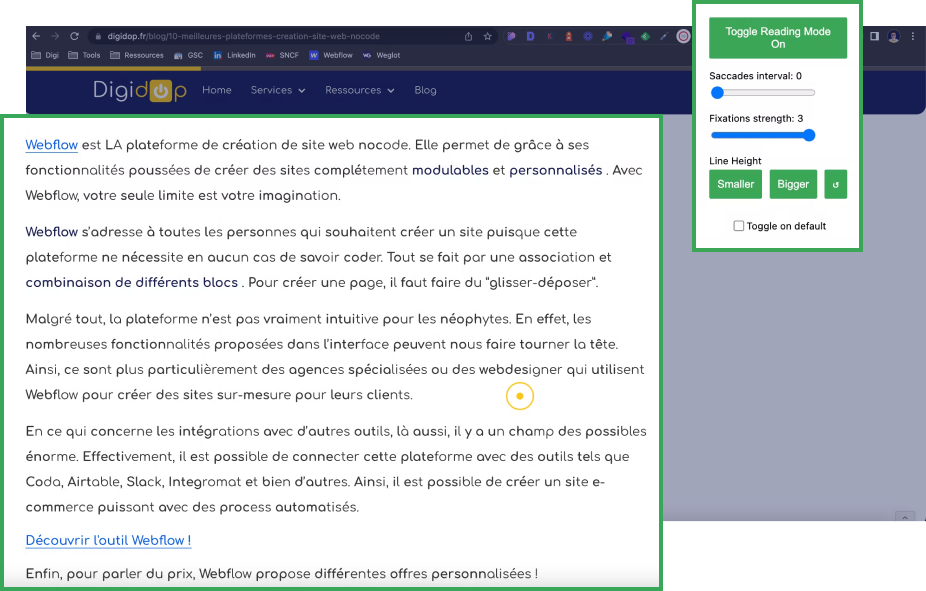
Task: Open the LinkedIn bookmark
Action: coord(234,55)
